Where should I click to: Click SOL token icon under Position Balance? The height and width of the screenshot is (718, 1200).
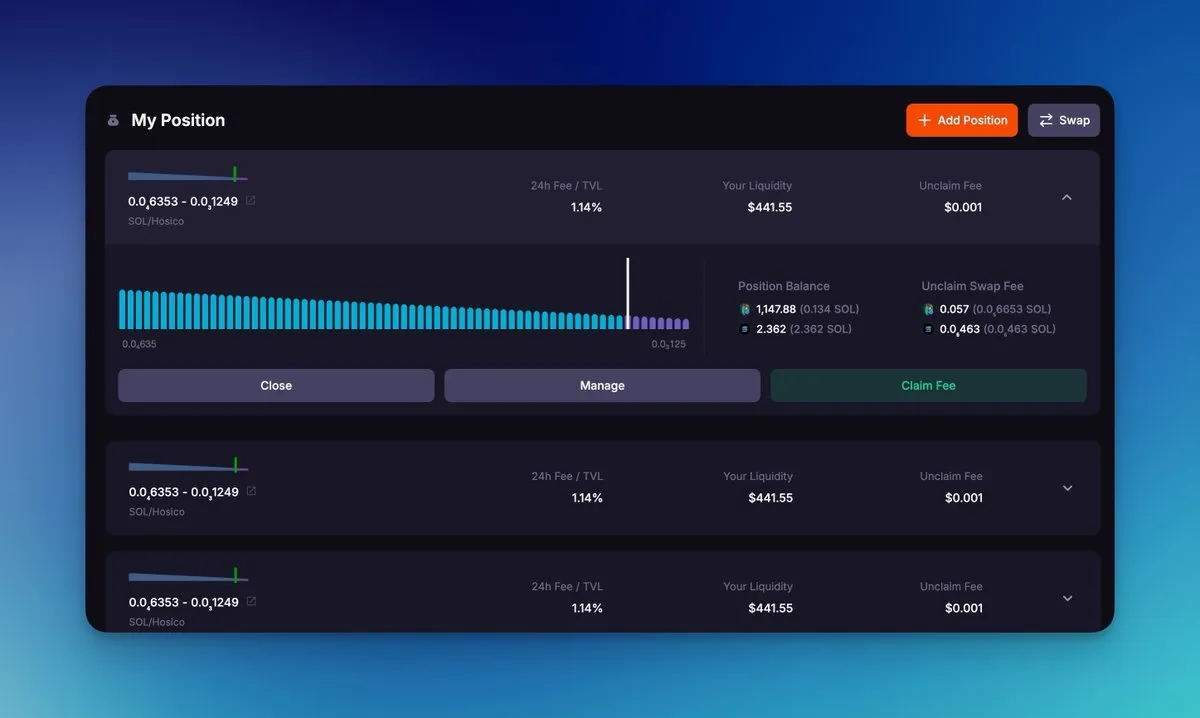[x=744, y=329]
